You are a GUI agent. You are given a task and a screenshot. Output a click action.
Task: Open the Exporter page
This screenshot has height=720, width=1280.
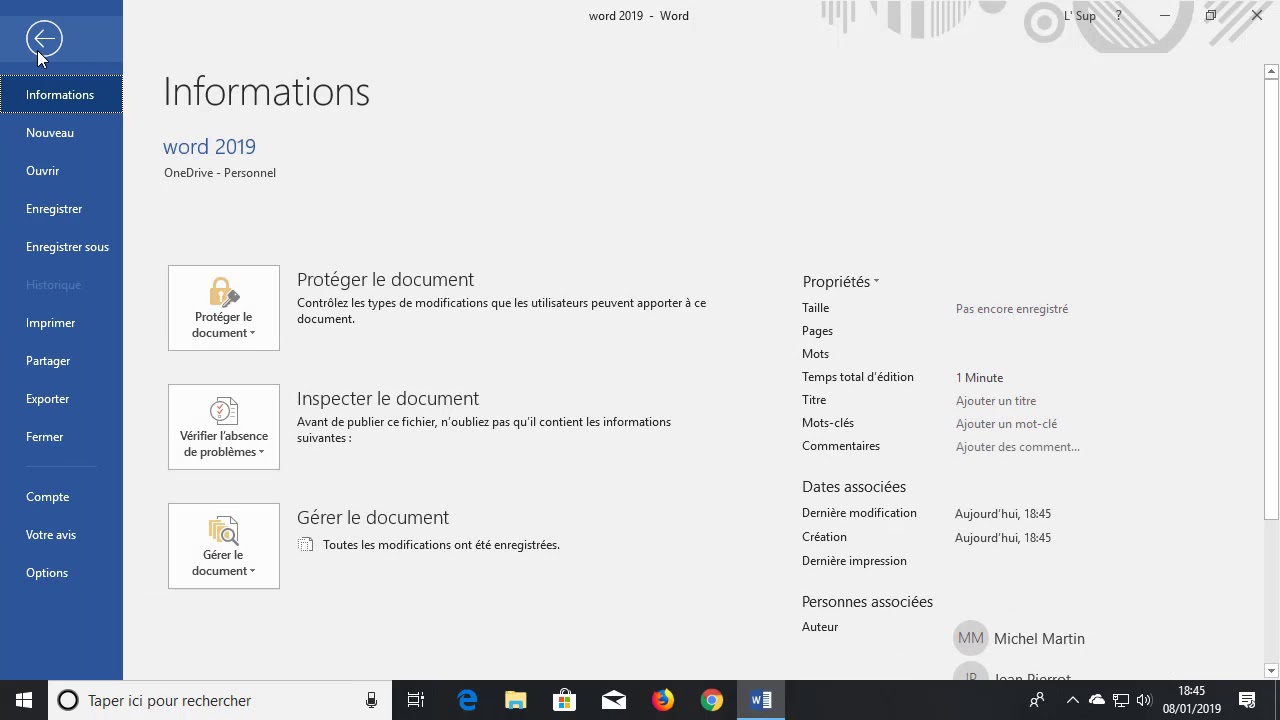pyautogui.click(x=61, y=399)
